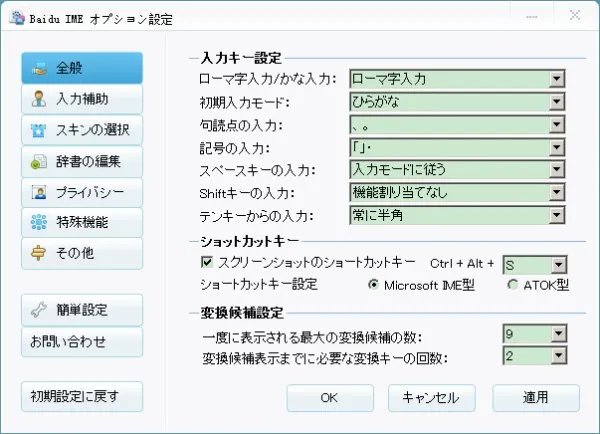Click the その他 signpost icon
Viewport: 600px width, 434px height.
[x=39, y=253]
